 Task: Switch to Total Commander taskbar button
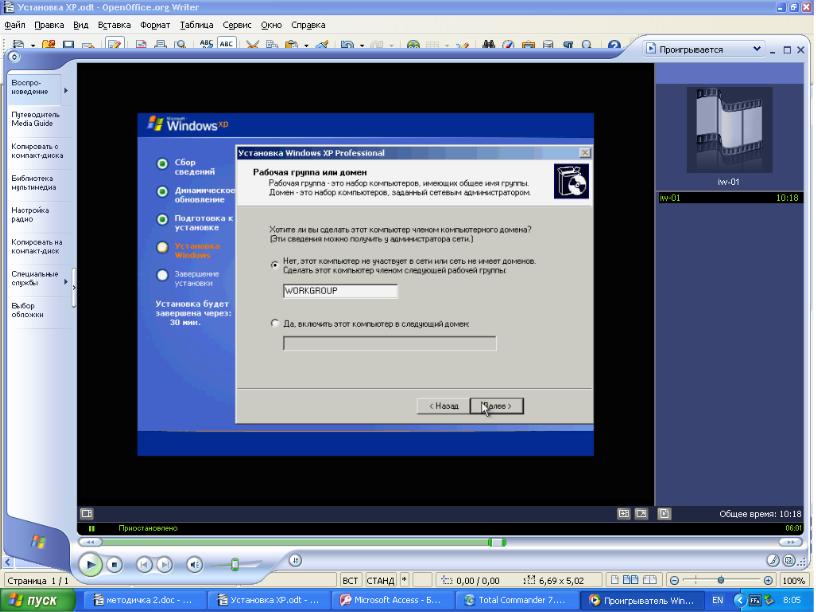click(x=515, y=600)
